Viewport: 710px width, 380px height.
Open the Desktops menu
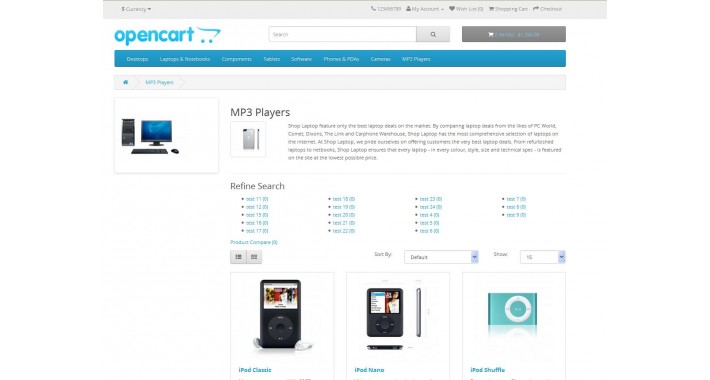pos(137,59)
